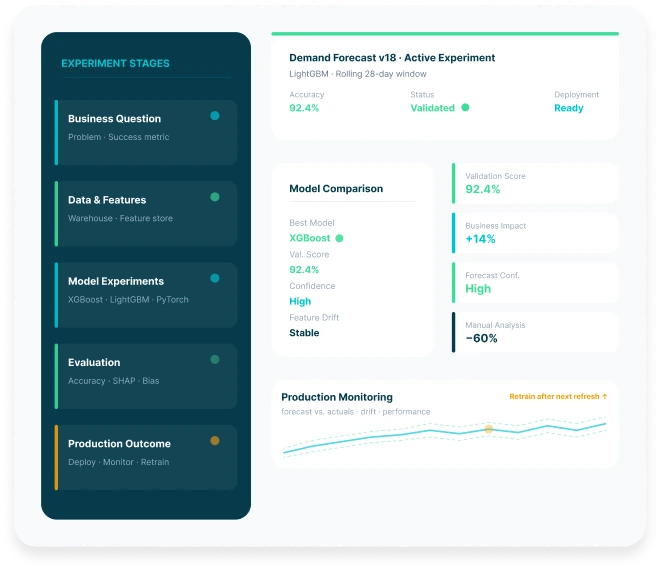Click the blue status dot on Business Question
The height and width of the screenshot is (570, 660).
[215, 116]
